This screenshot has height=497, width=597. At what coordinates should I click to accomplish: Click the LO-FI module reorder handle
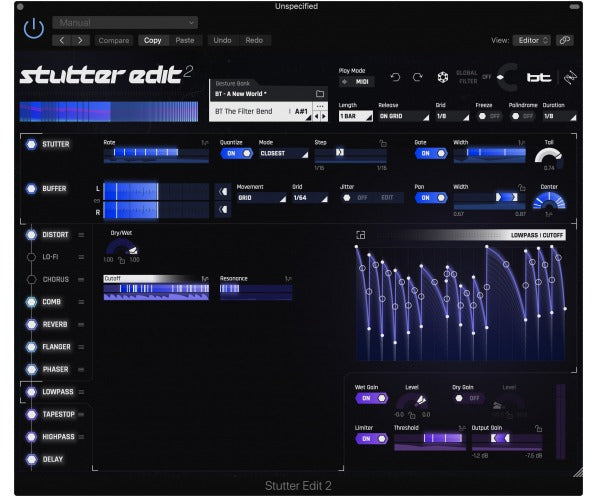(x=81, y=257)
